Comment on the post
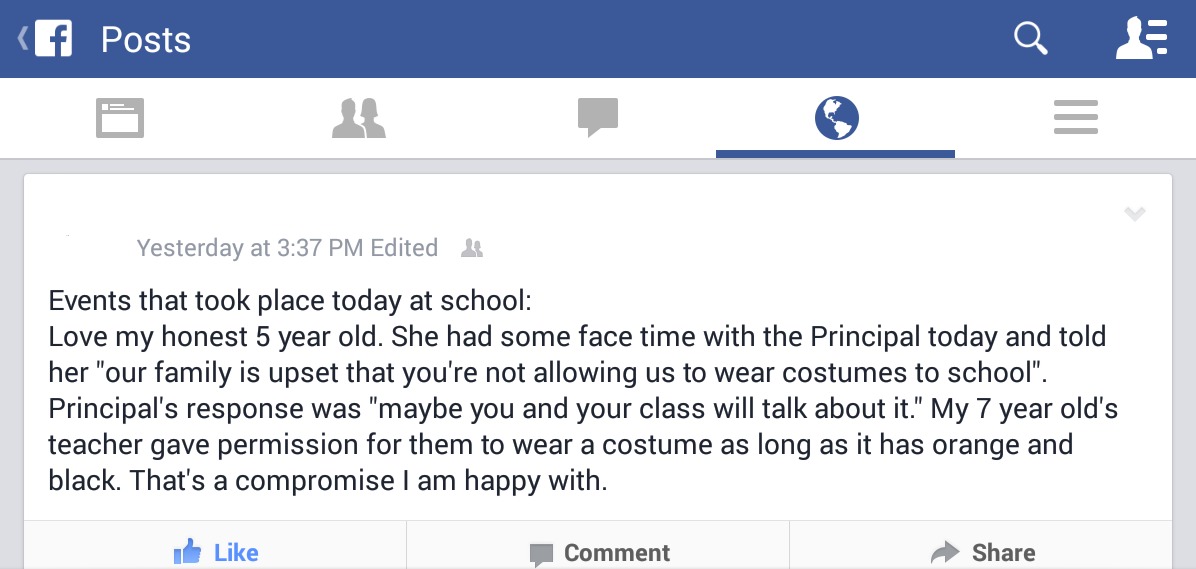 pos(599,552)
